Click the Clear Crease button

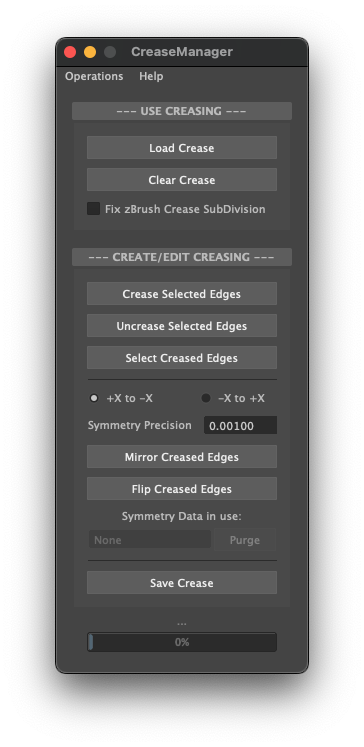(x=182, y=180)
